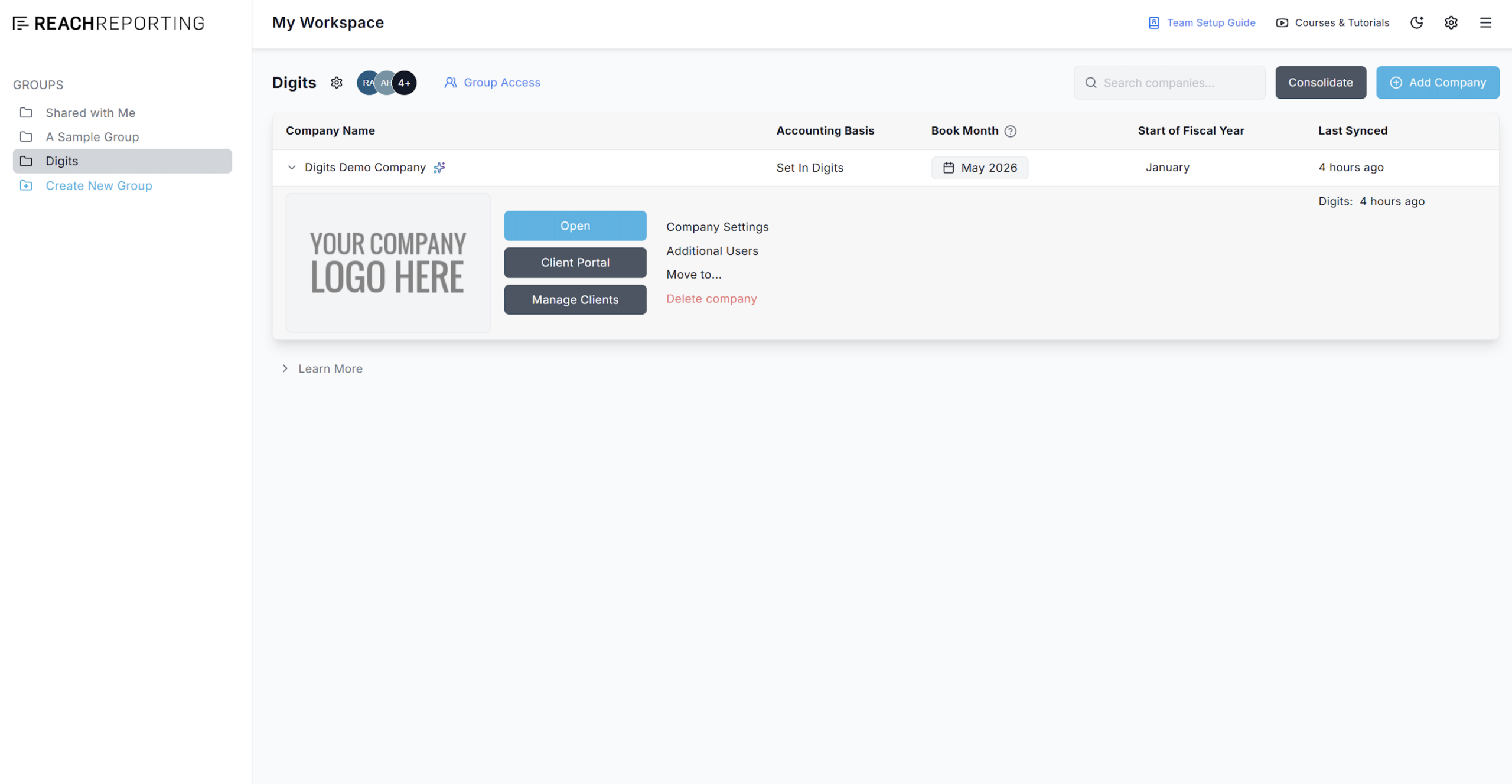Click the Start of Fiscal Year header

[x=1191, y=130]
